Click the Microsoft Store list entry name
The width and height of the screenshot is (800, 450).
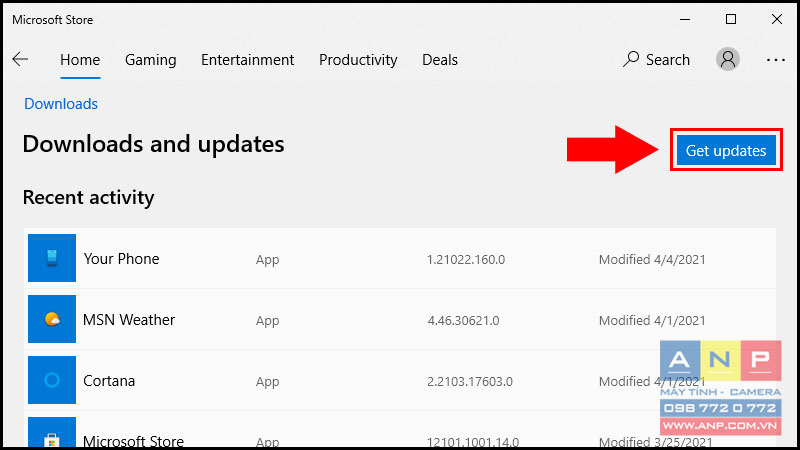coord(133,441)
